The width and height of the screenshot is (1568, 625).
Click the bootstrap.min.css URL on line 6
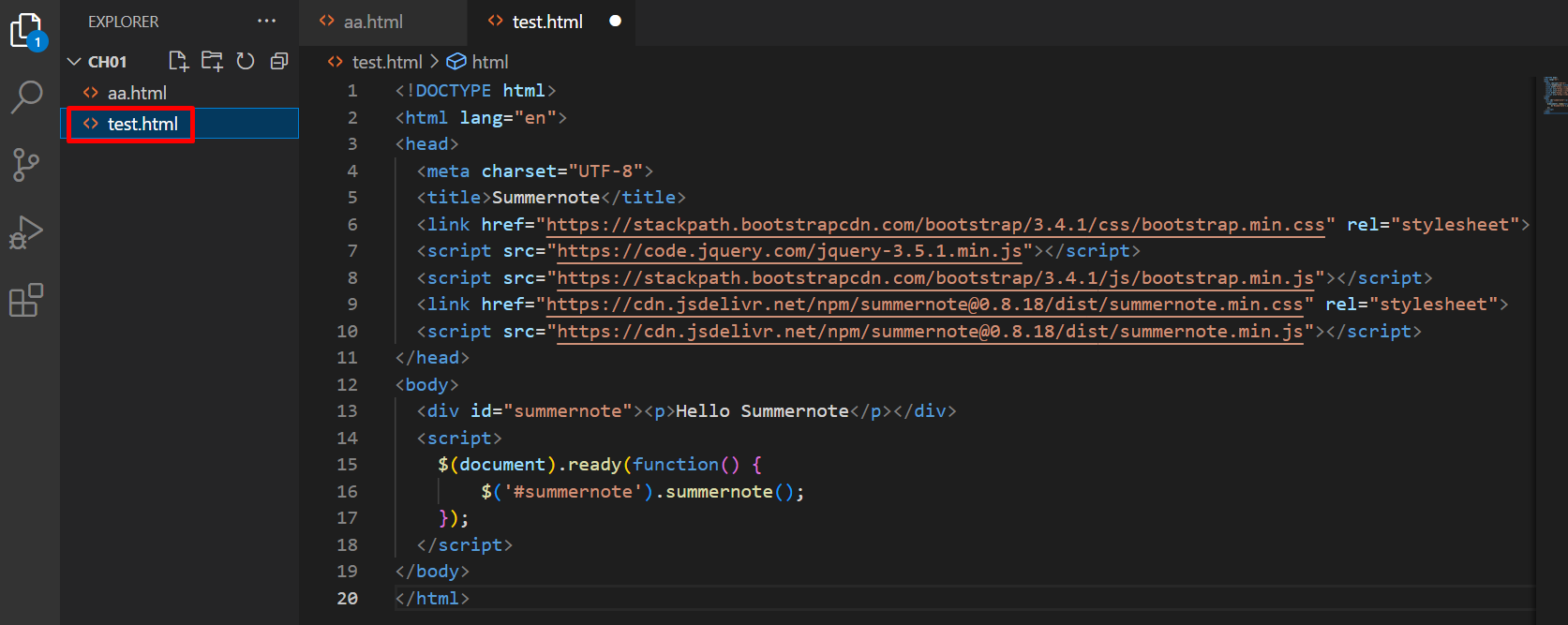pyautogui.click(x=935, y=224)
